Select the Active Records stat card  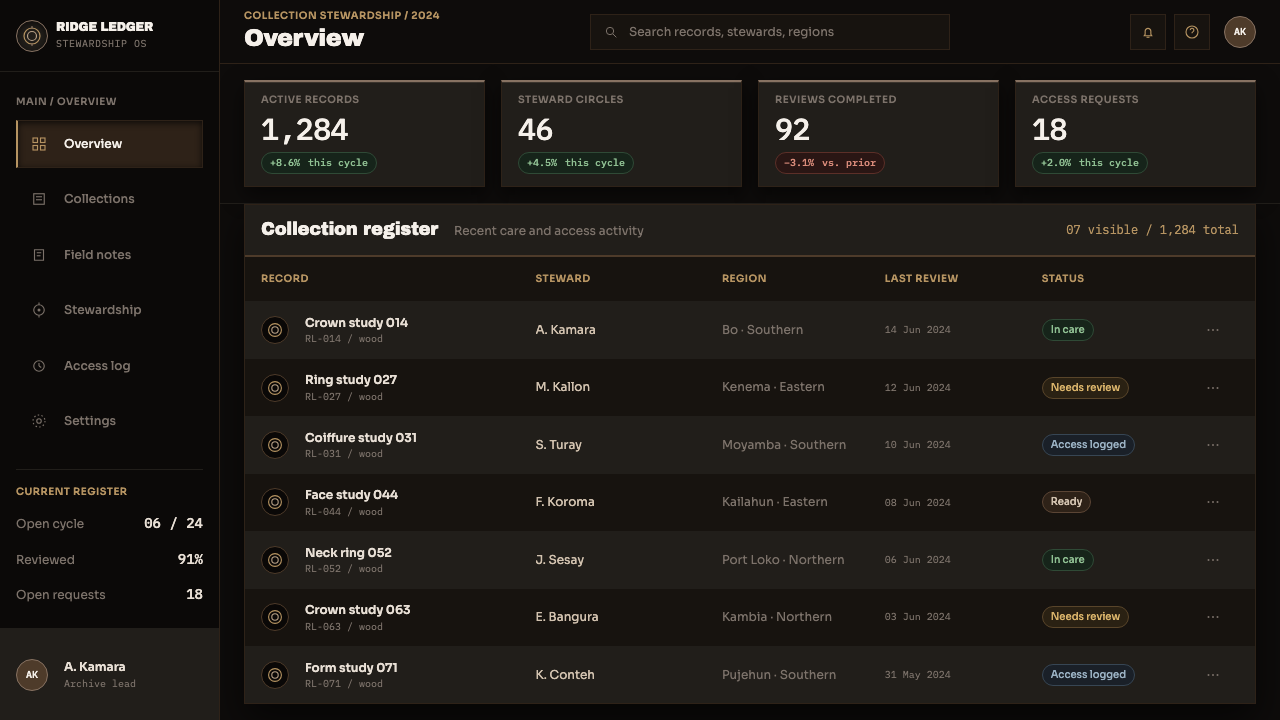coord(364,133)
